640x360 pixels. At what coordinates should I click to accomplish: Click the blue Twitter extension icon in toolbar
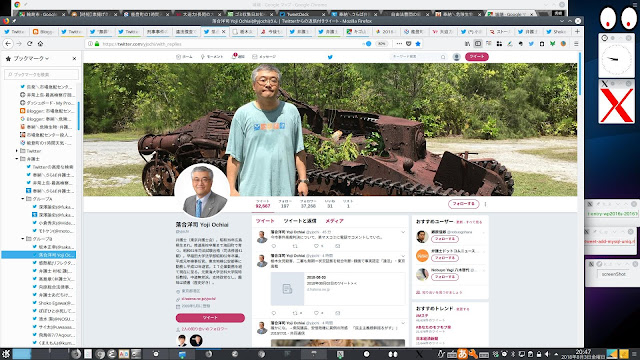(x=531, y=44)
